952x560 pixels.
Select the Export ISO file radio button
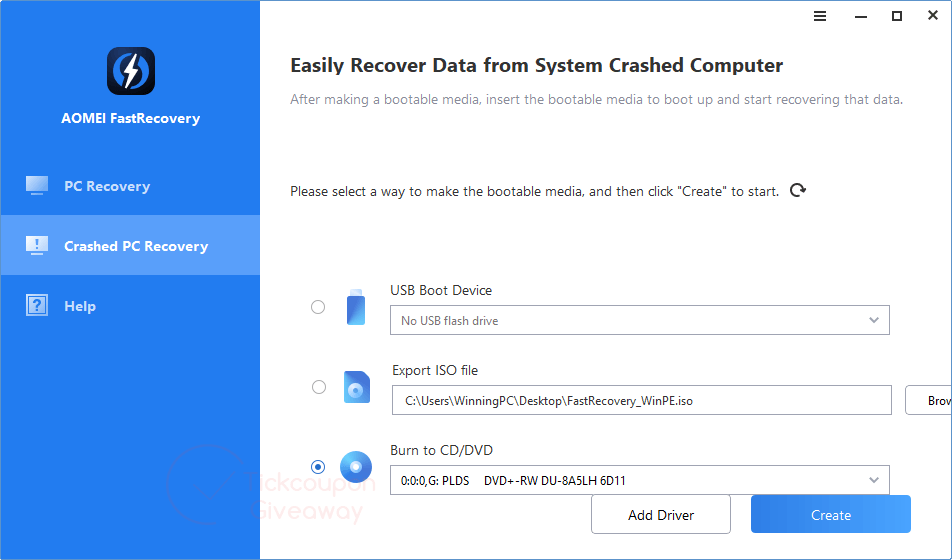319,387
